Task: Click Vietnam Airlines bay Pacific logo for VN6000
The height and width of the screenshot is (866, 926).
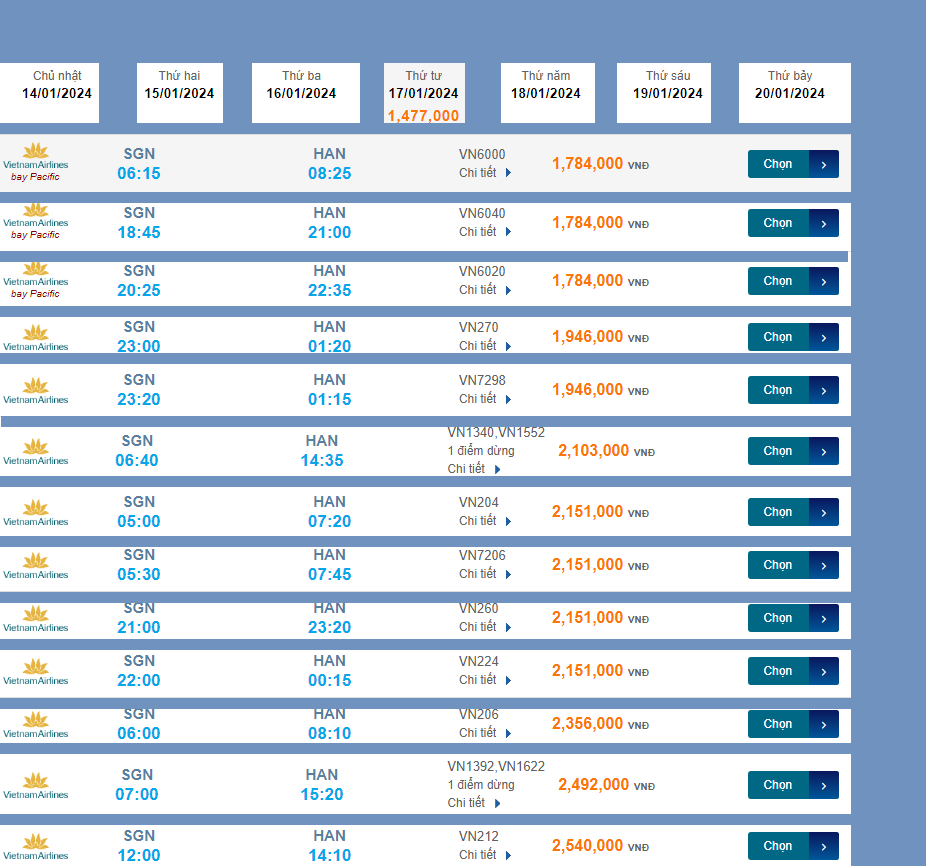Action: click(x=35, y=162)
